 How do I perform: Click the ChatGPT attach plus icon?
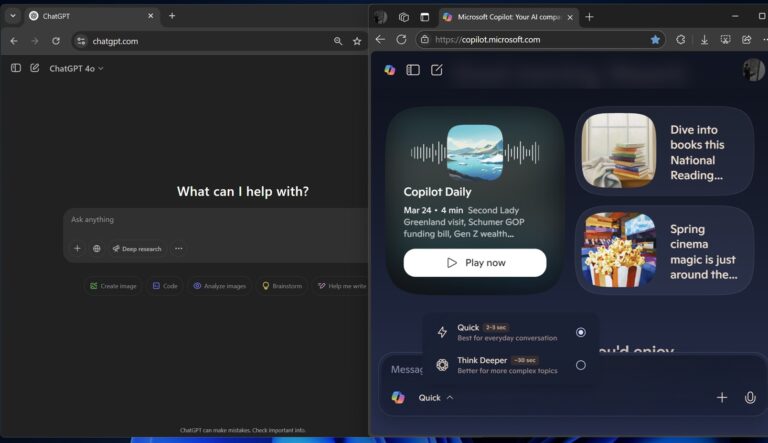pos(77,249)
